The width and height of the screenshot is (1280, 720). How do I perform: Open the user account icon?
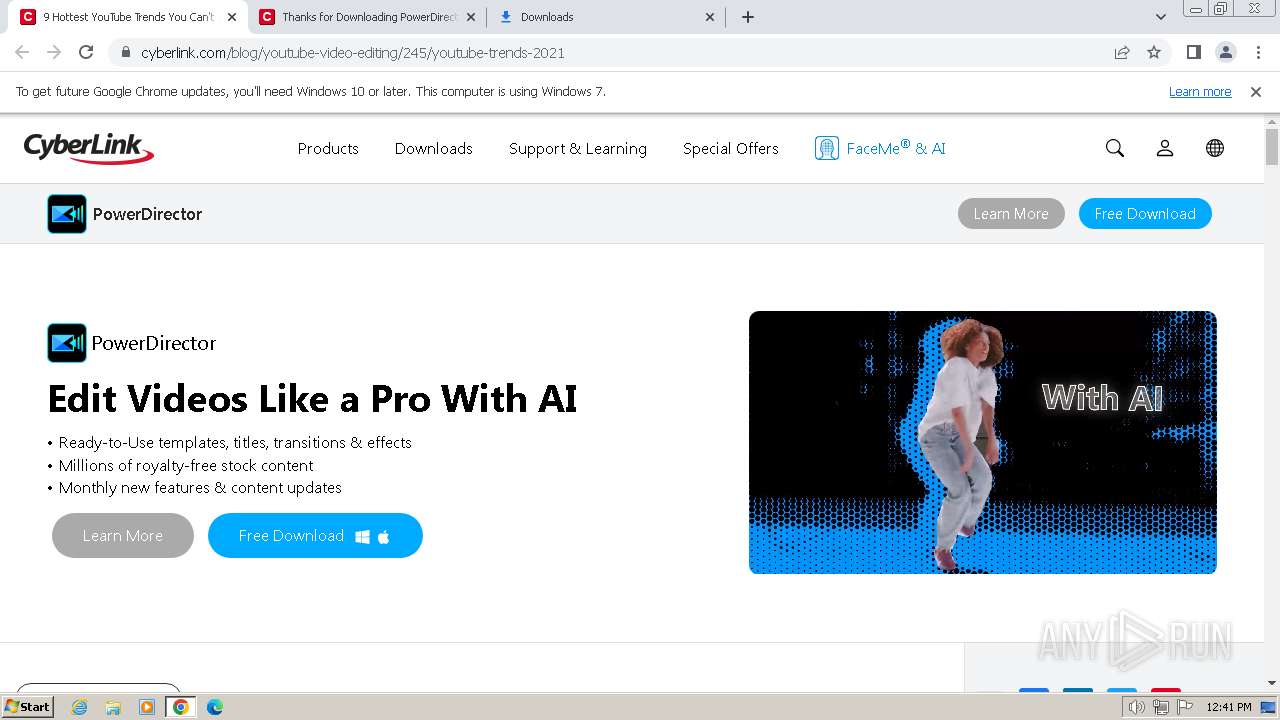pos(1165,148)
